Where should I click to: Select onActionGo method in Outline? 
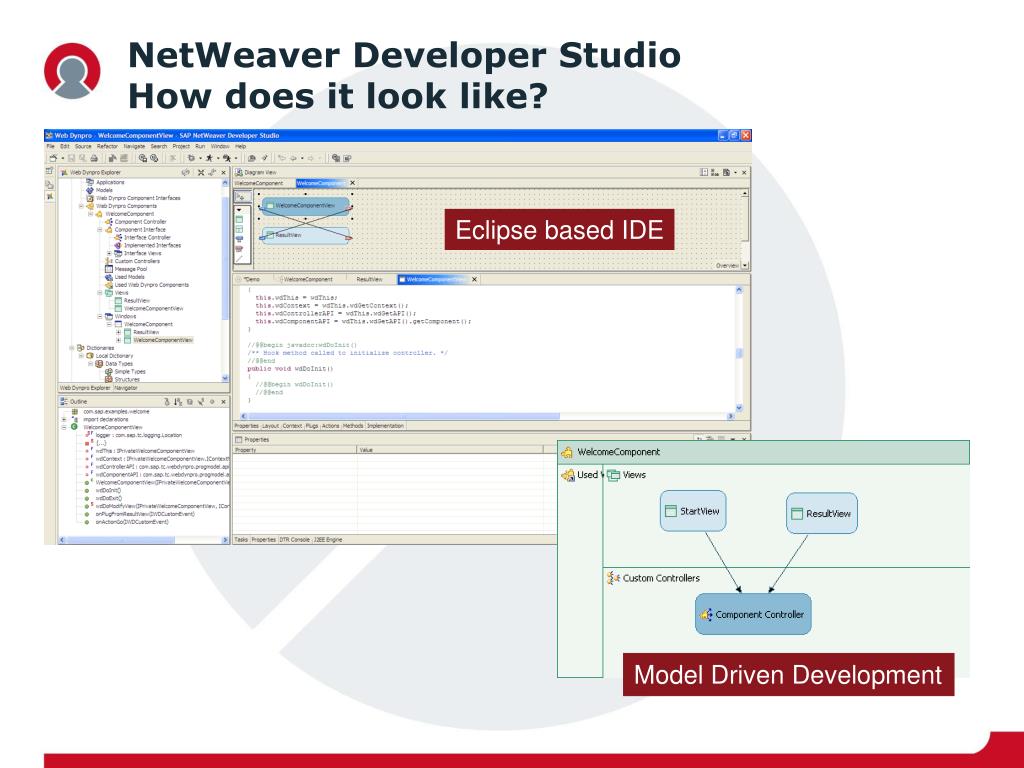coord(132,522)
